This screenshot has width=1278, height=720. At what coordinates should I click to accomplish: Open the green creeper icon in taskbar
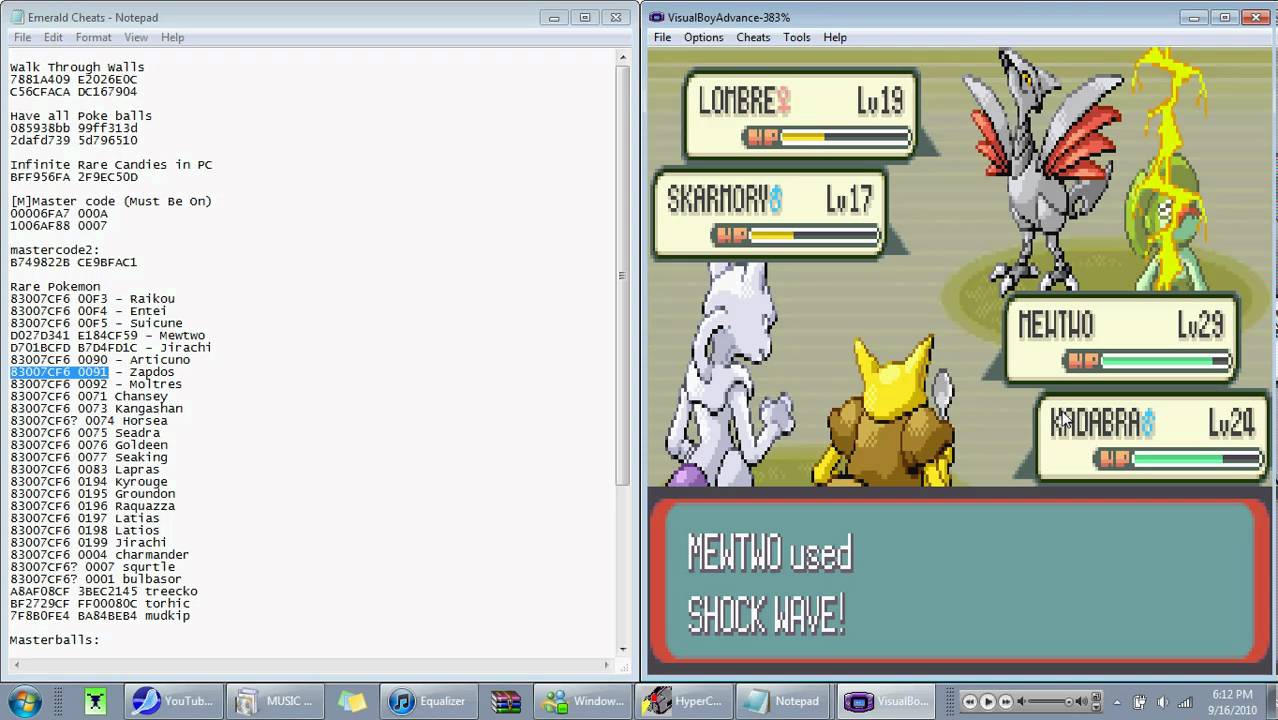point(95,701)
